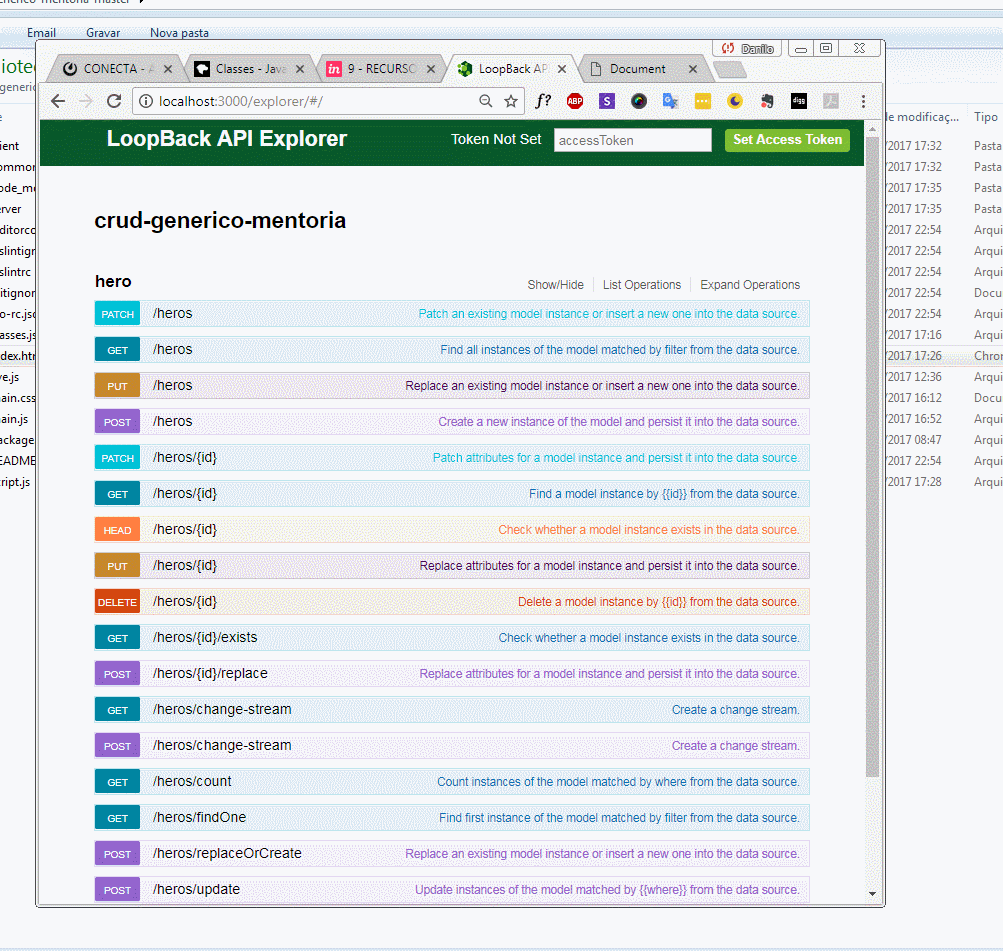Click Nova pasta in the Explorer window

[x=179, y=33]
